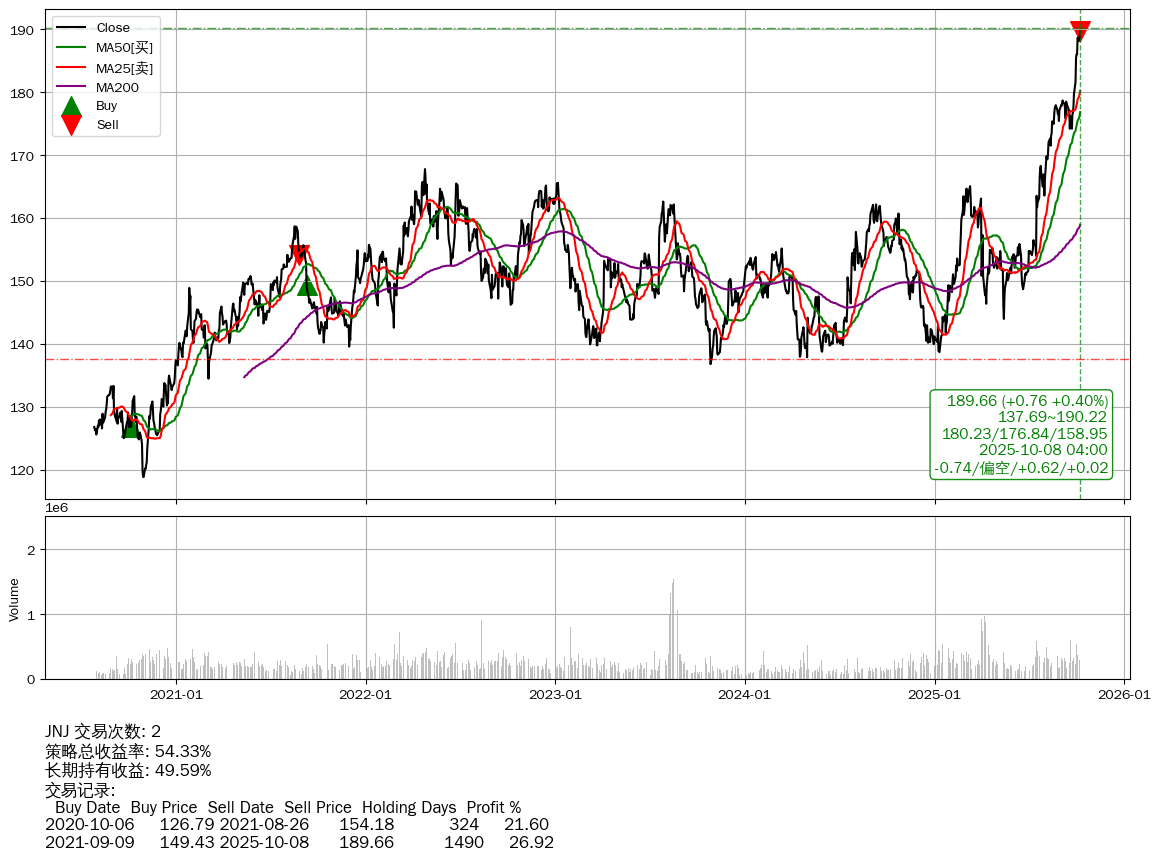Click the green Buy marker near September 2021
This screenshot has height=860, width=1161.
[x=307, y=288]
